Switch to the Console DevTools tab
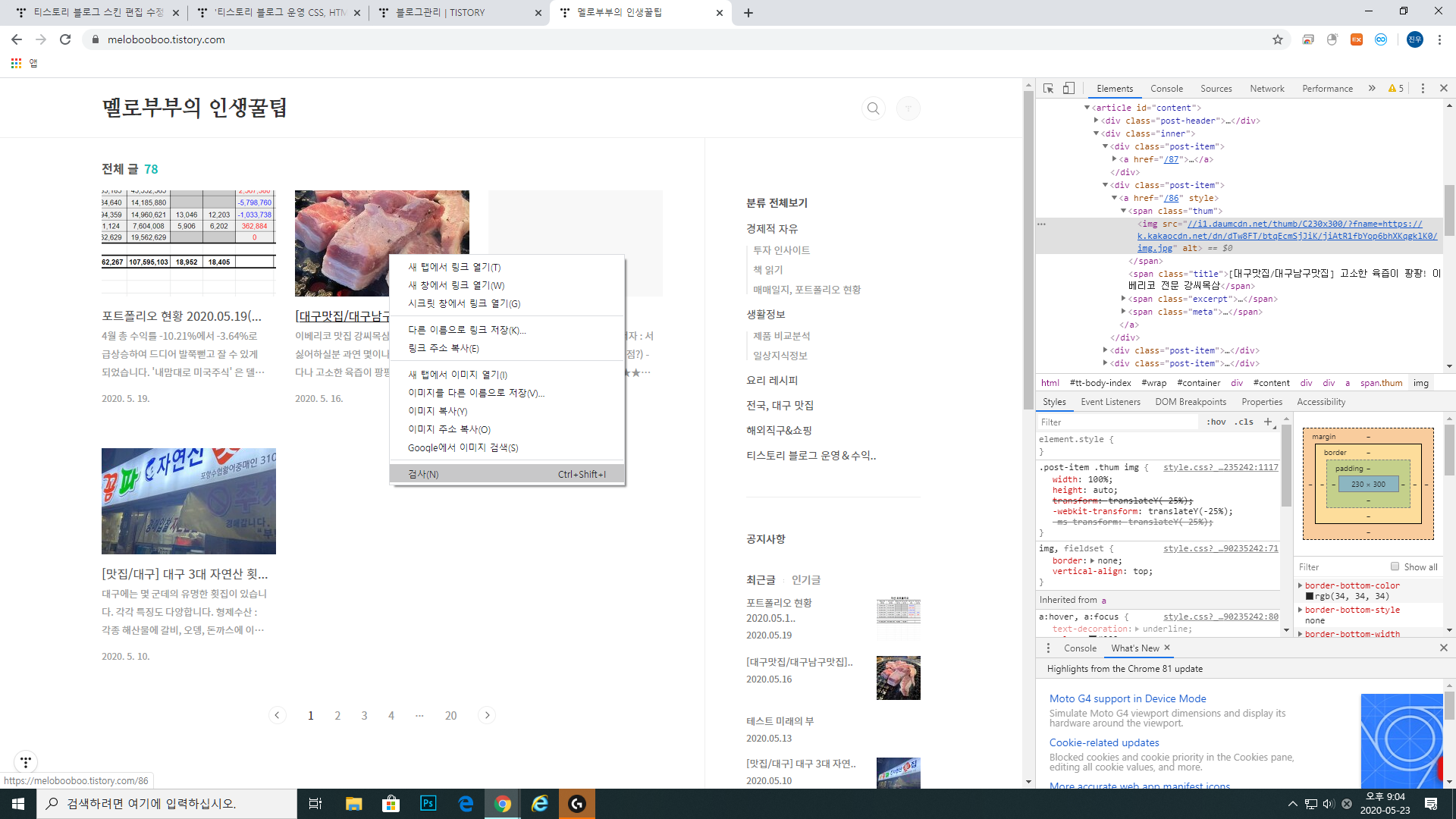The width and height of the screenshot is (1456, 819). point(1166,89)
